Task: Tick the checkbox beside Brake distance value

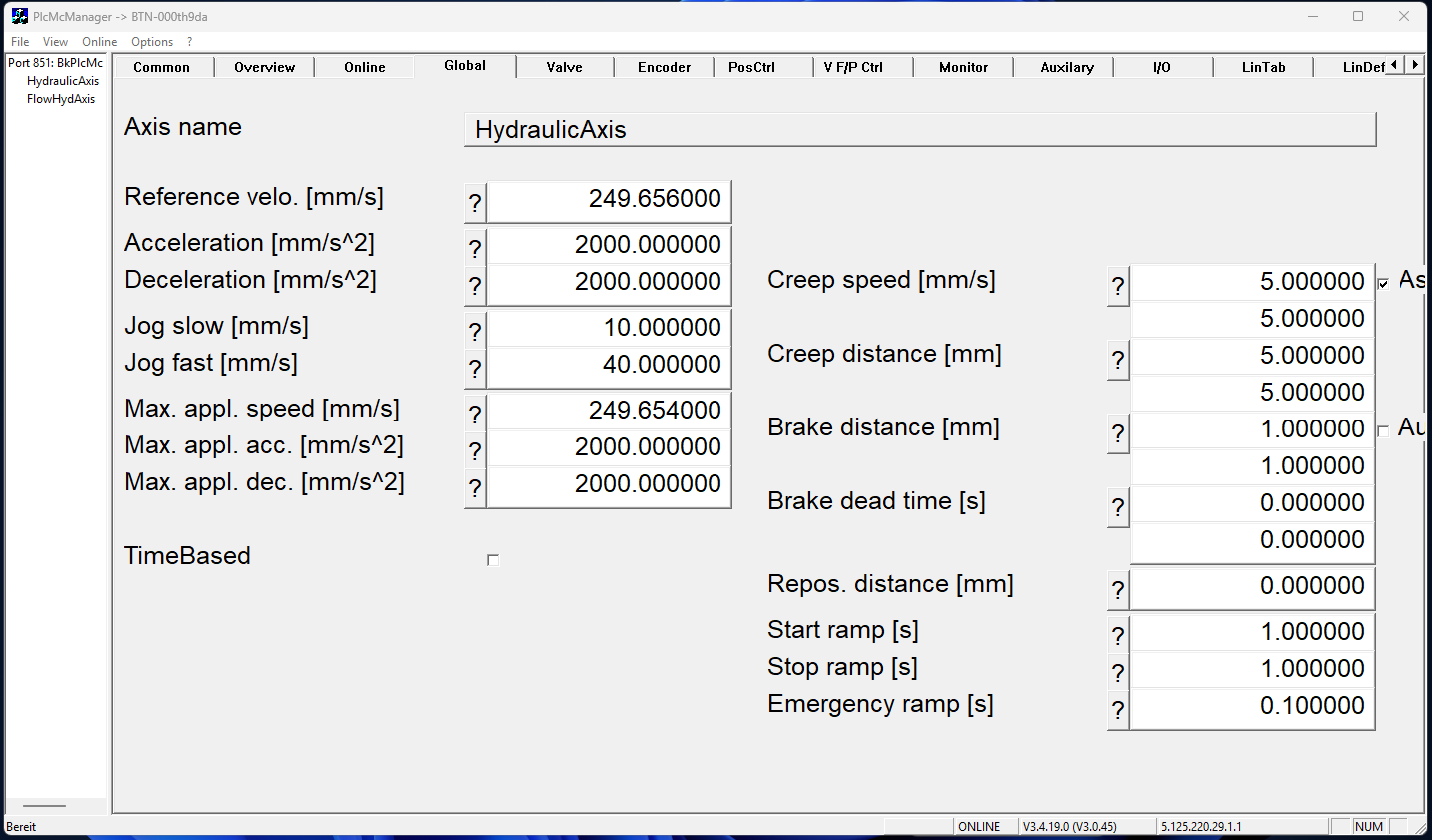Action: tap(1383, 430)
